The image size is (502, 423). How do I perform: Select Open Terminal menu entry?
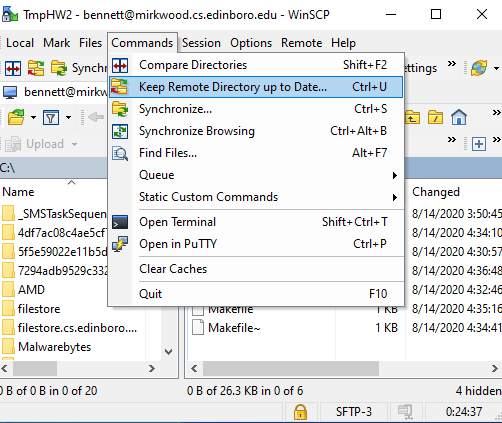point(256,222)
